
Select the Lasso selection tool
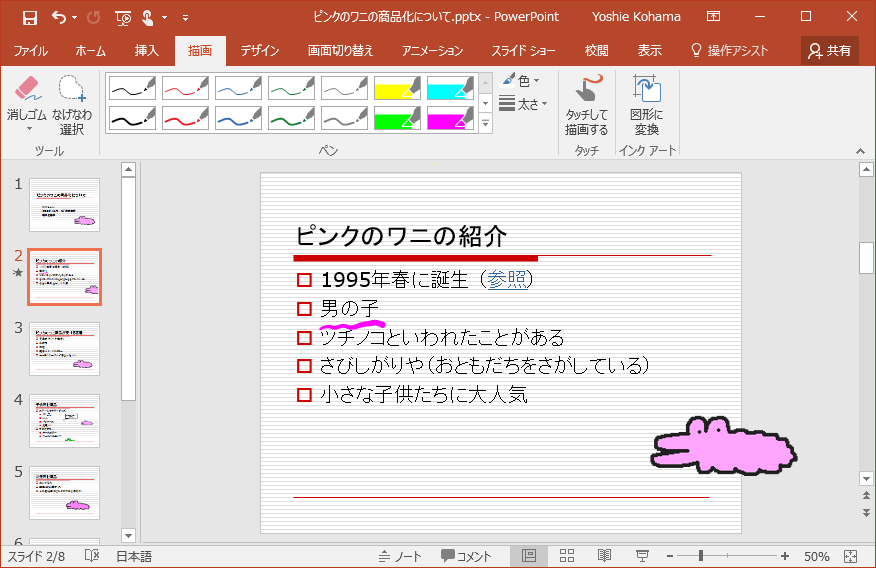[x=72, y=105]
